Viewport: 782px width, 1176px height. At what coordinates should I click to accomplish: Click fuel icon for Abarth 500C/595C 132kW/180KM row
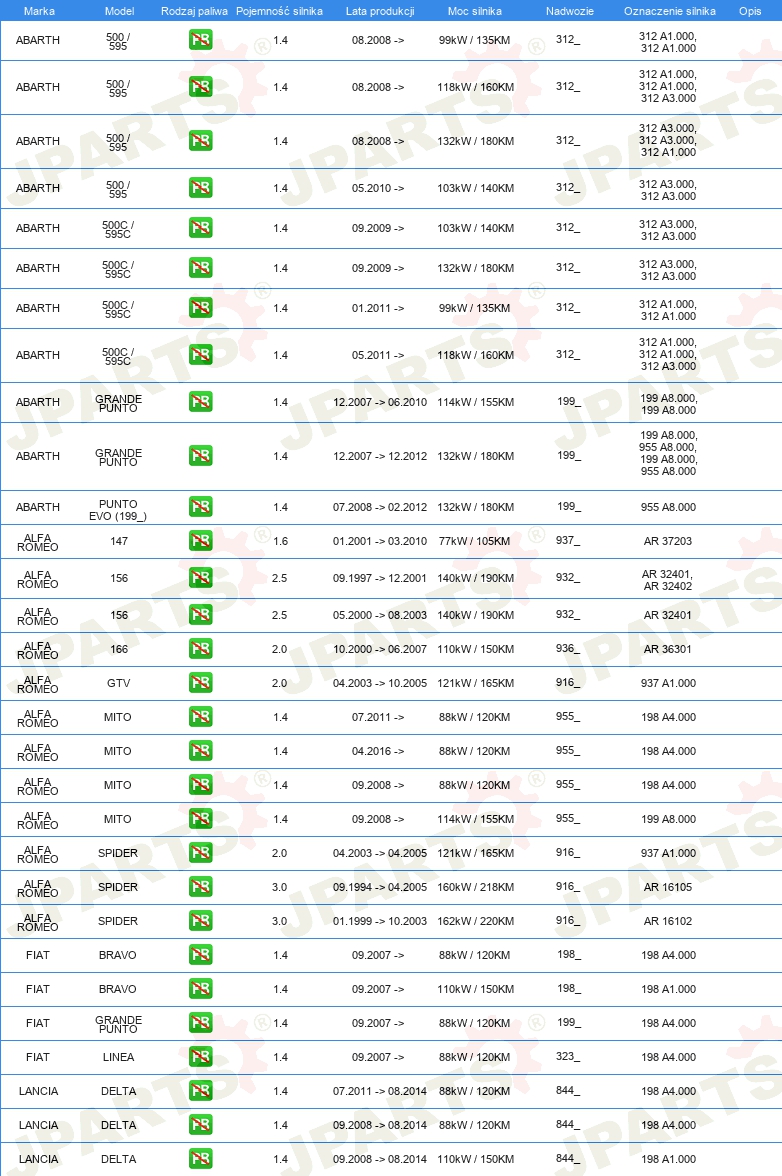[200, 268]
